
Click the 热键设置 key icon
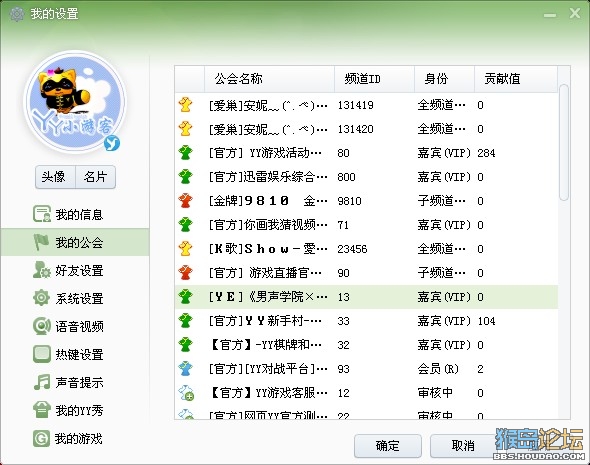click(41, 354)
